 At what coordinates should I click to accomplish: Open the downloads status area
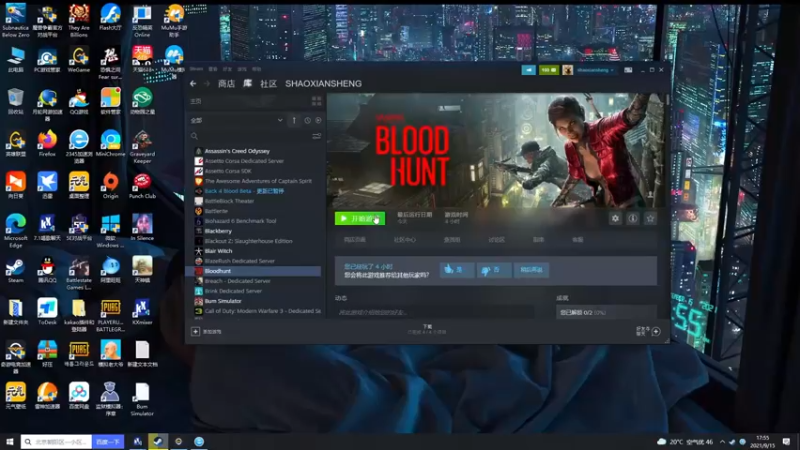[x=427, y=330]
